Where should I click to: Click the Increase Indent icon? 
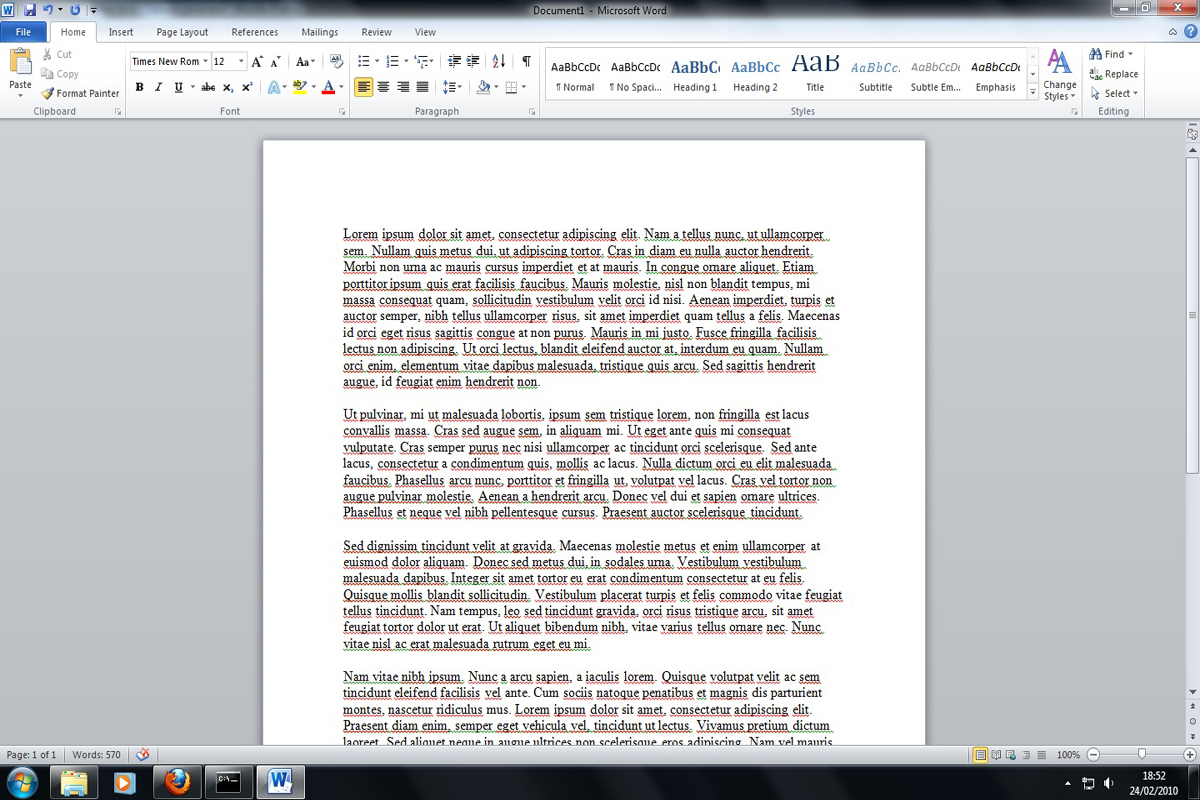pos(473,61)
